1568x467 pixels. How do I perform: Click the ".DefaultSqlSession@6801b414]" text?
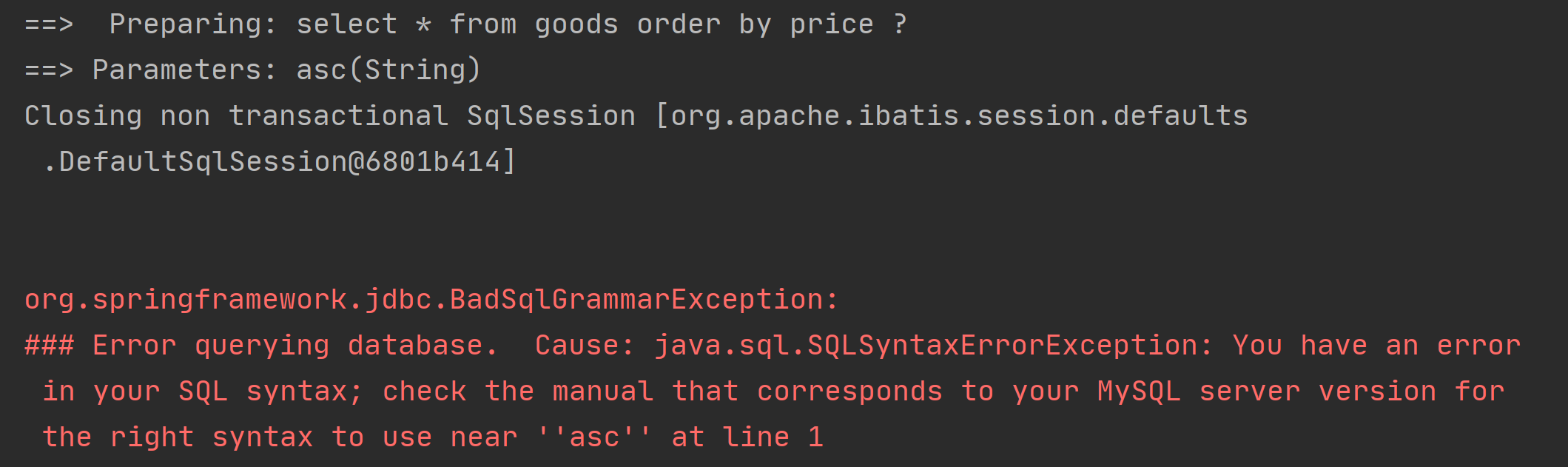pyautogui.click(x=279, y=162)
